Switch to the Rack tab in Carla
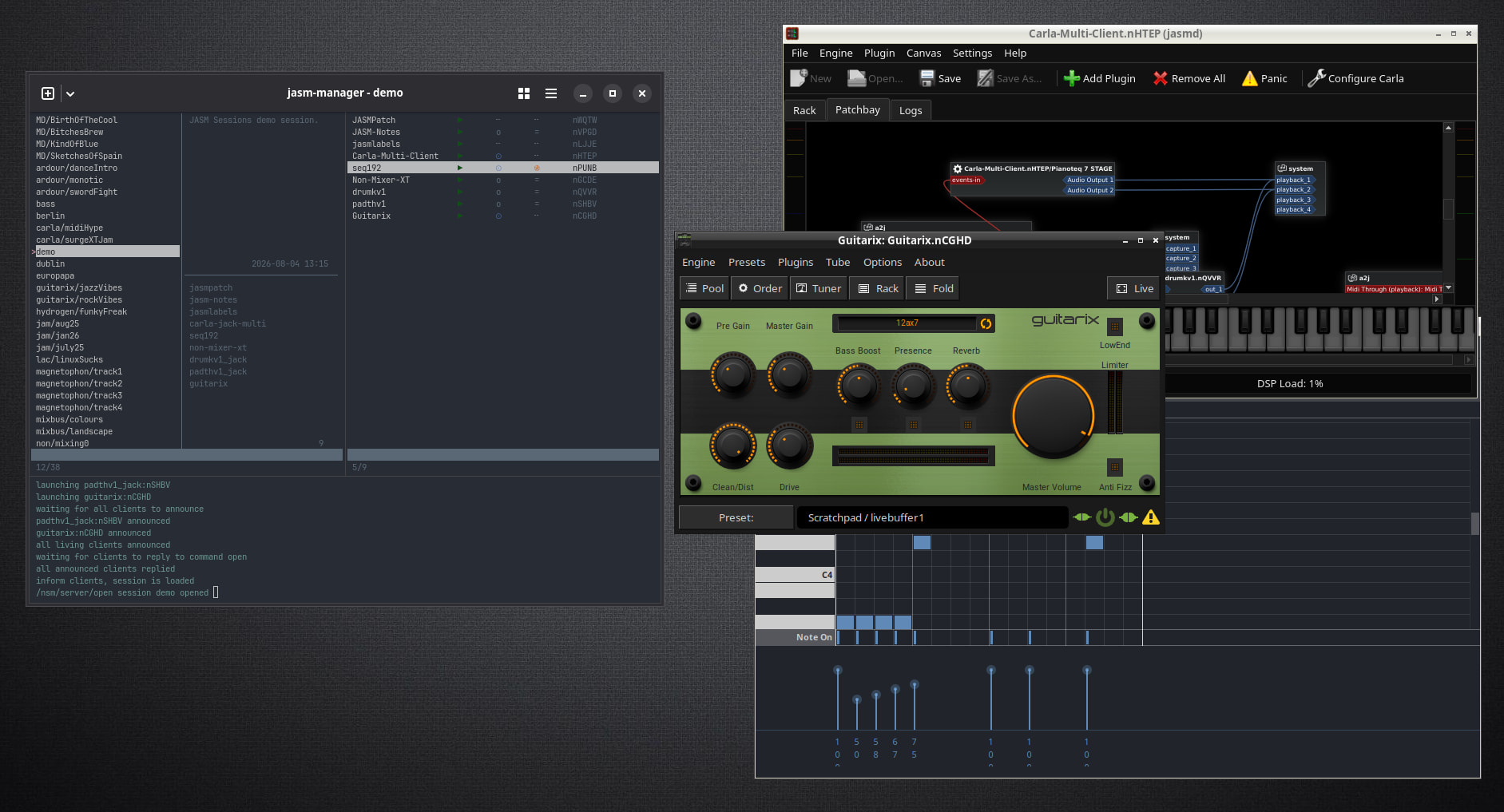This screenshot has width=1504, height=812. [x=804, y=110]
